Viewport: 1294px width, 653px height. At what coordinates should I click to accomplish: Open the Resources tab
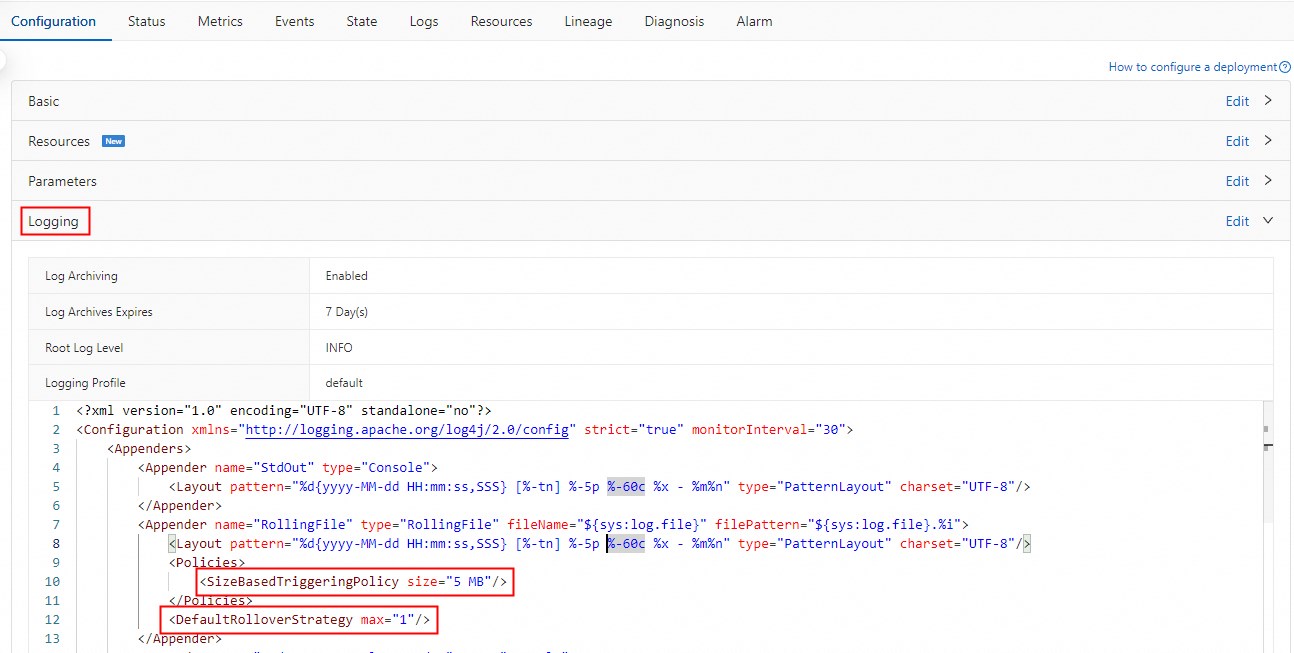(502, 21)
